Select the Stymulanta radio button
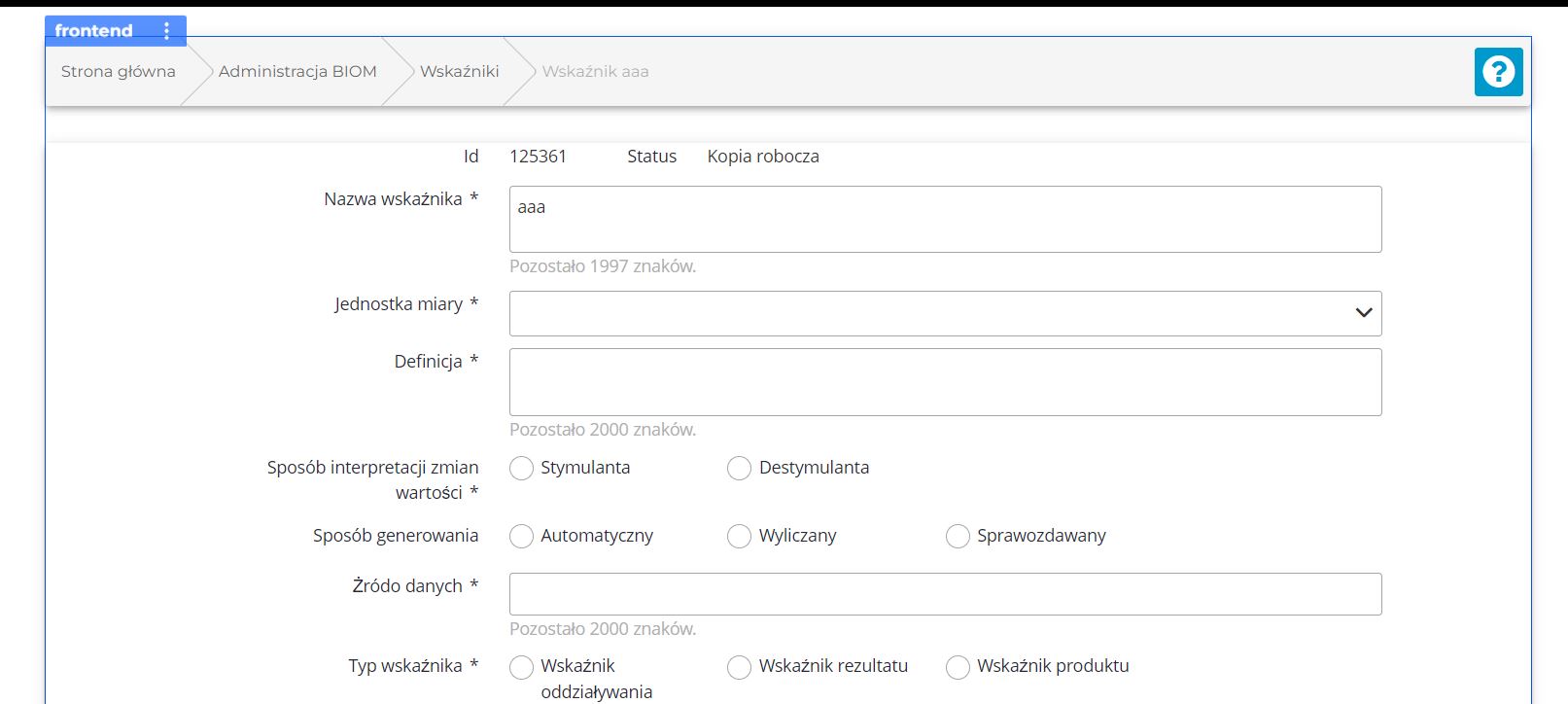 tap(522, 469)
